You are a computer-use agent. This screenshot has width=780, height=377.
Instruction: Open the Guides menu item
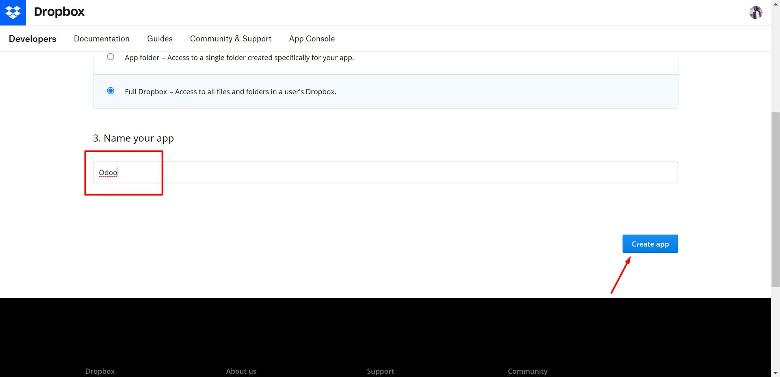tap(160, 39)
